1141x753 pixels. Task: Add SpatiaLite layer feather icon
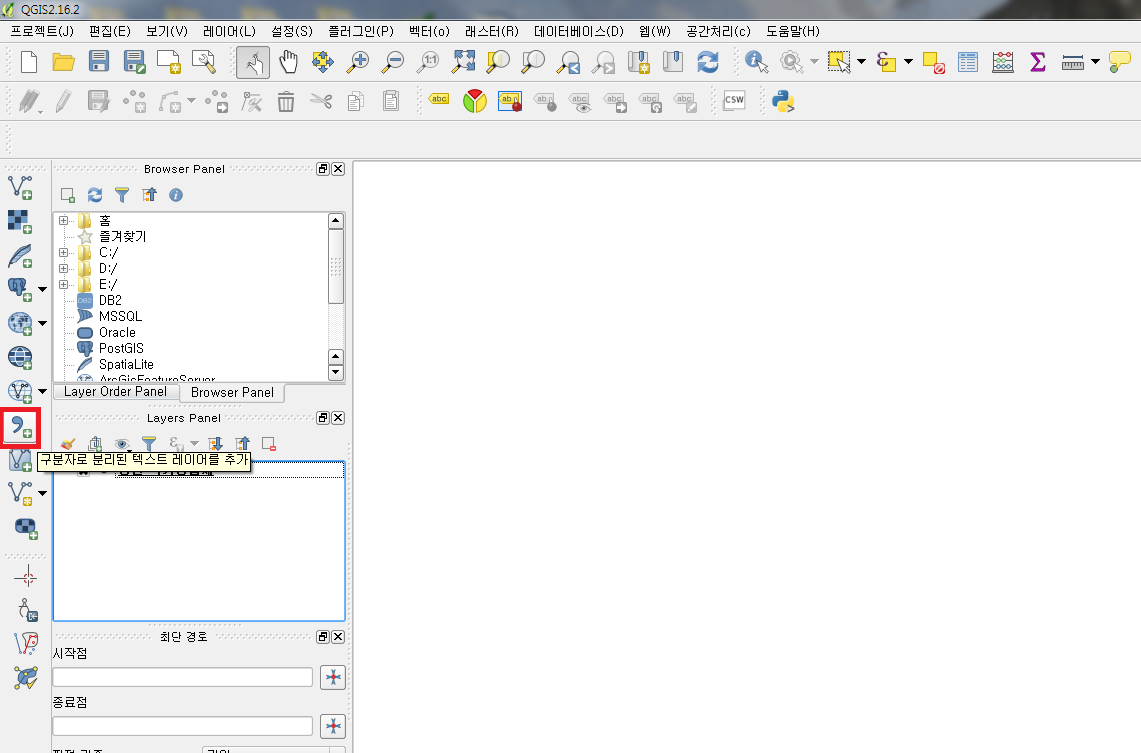(20, 255)
